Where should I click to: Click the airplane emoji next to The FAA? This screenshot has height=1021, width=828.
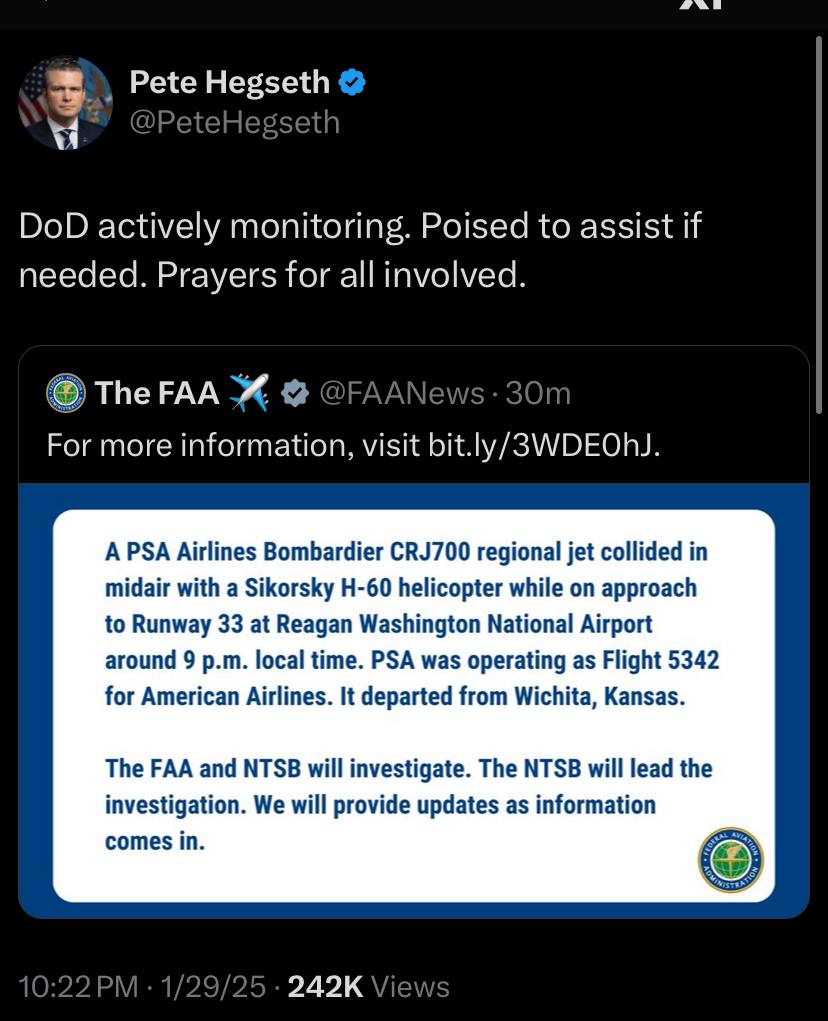point(249,392)
